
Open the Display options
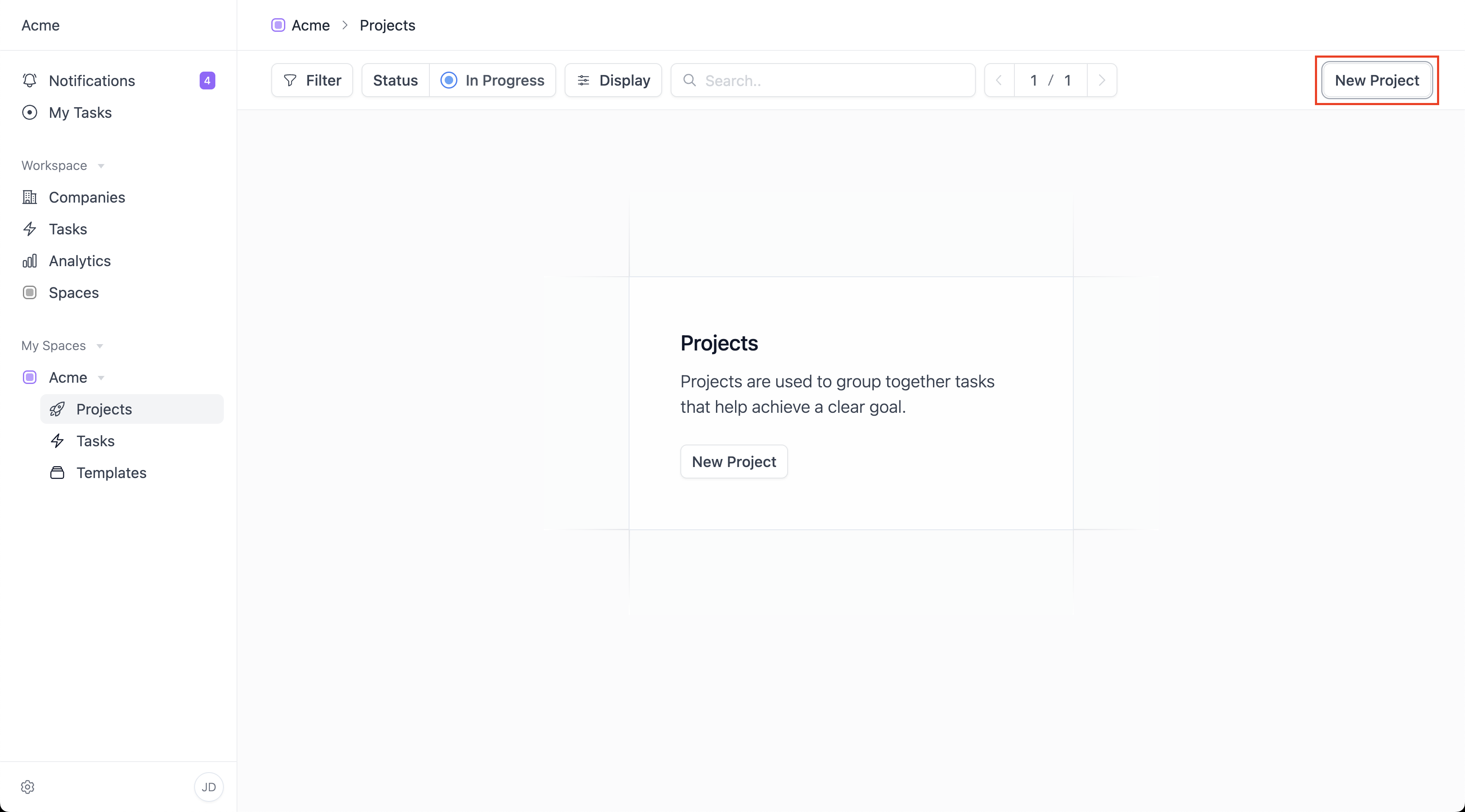tap(613, 80)
